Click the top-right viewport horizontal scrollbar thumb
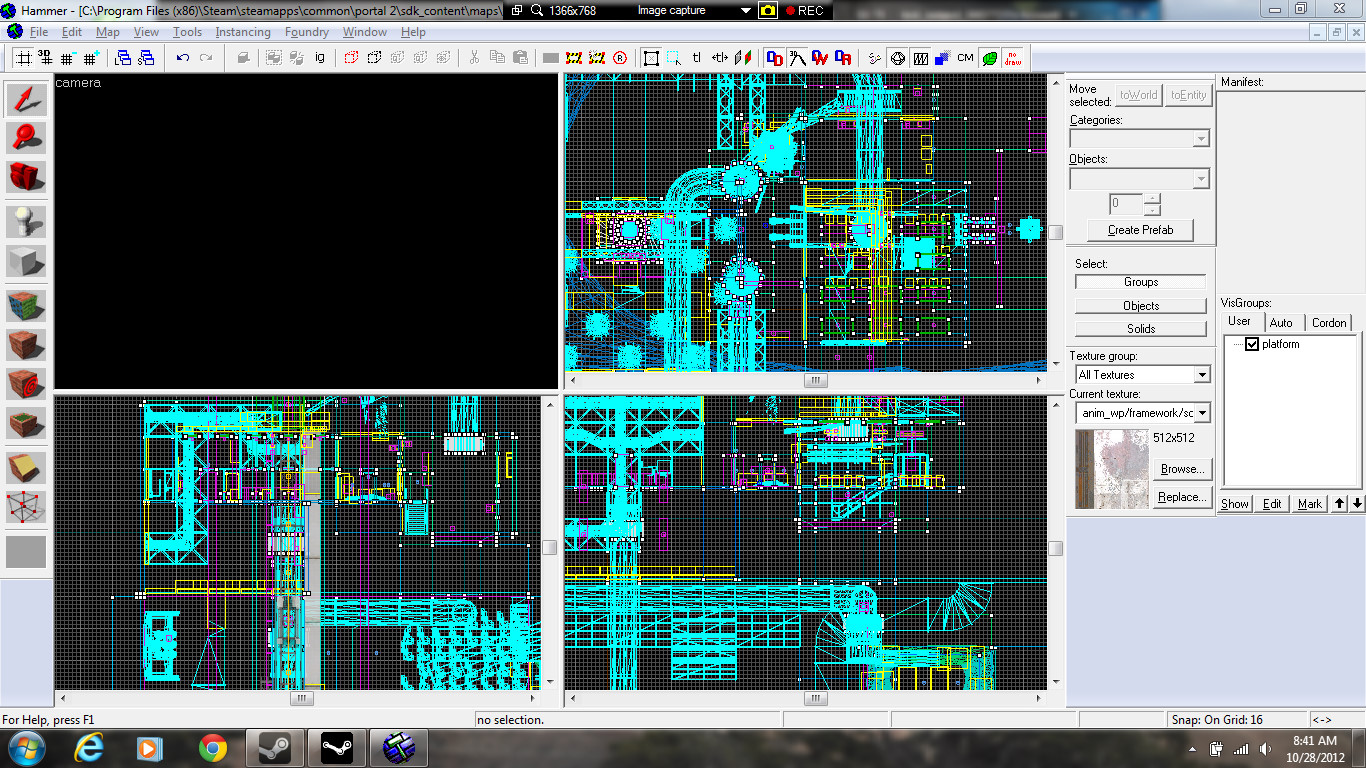Image resolution: width=1366 pixels, height=768 pixels. (816, 380)
